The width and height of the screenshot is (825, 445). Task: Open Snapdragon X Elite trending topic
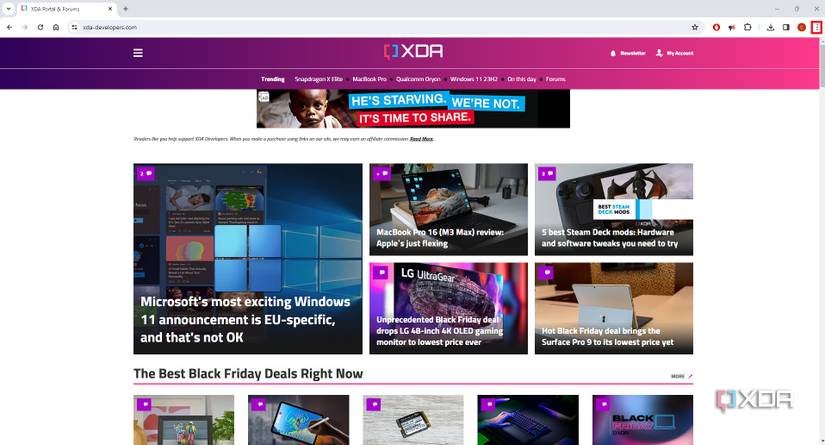pyautogui.click(x=318, y=79)
